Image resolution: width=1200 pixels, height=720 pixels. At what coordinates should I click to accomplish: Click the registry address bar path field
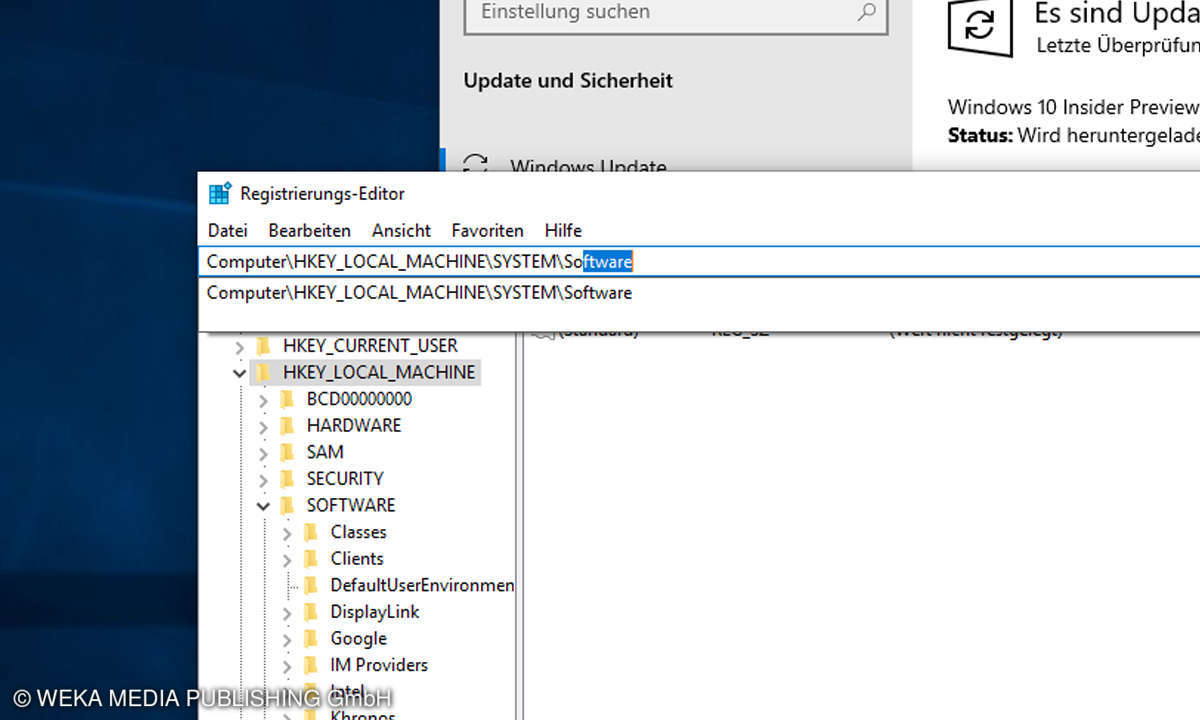pos(699,261)
